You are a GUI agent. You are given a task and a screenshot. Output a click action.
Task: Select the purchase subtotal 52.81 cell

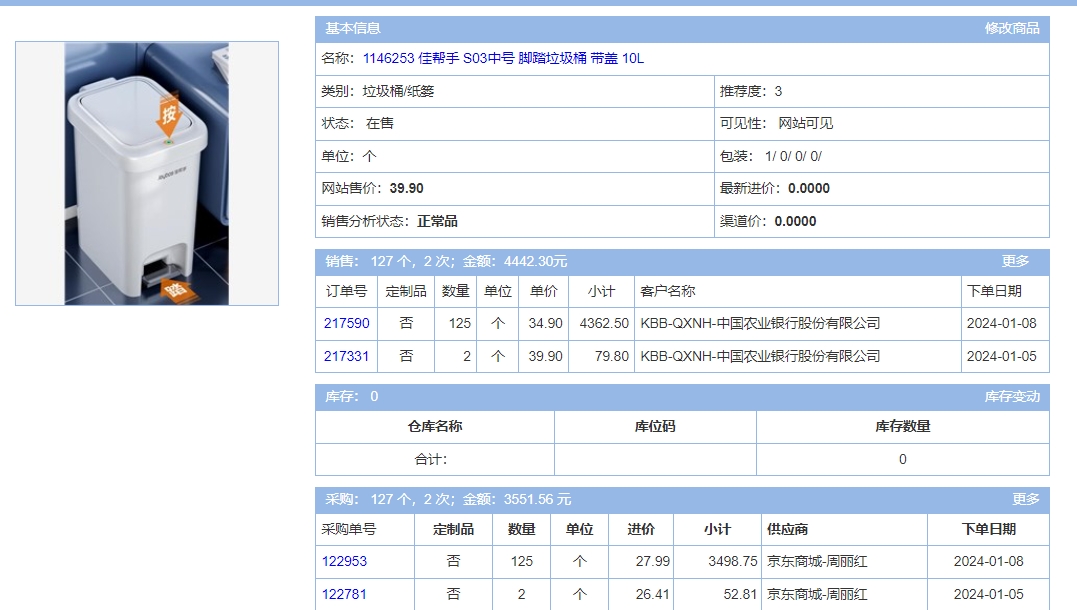pos(717,594)
